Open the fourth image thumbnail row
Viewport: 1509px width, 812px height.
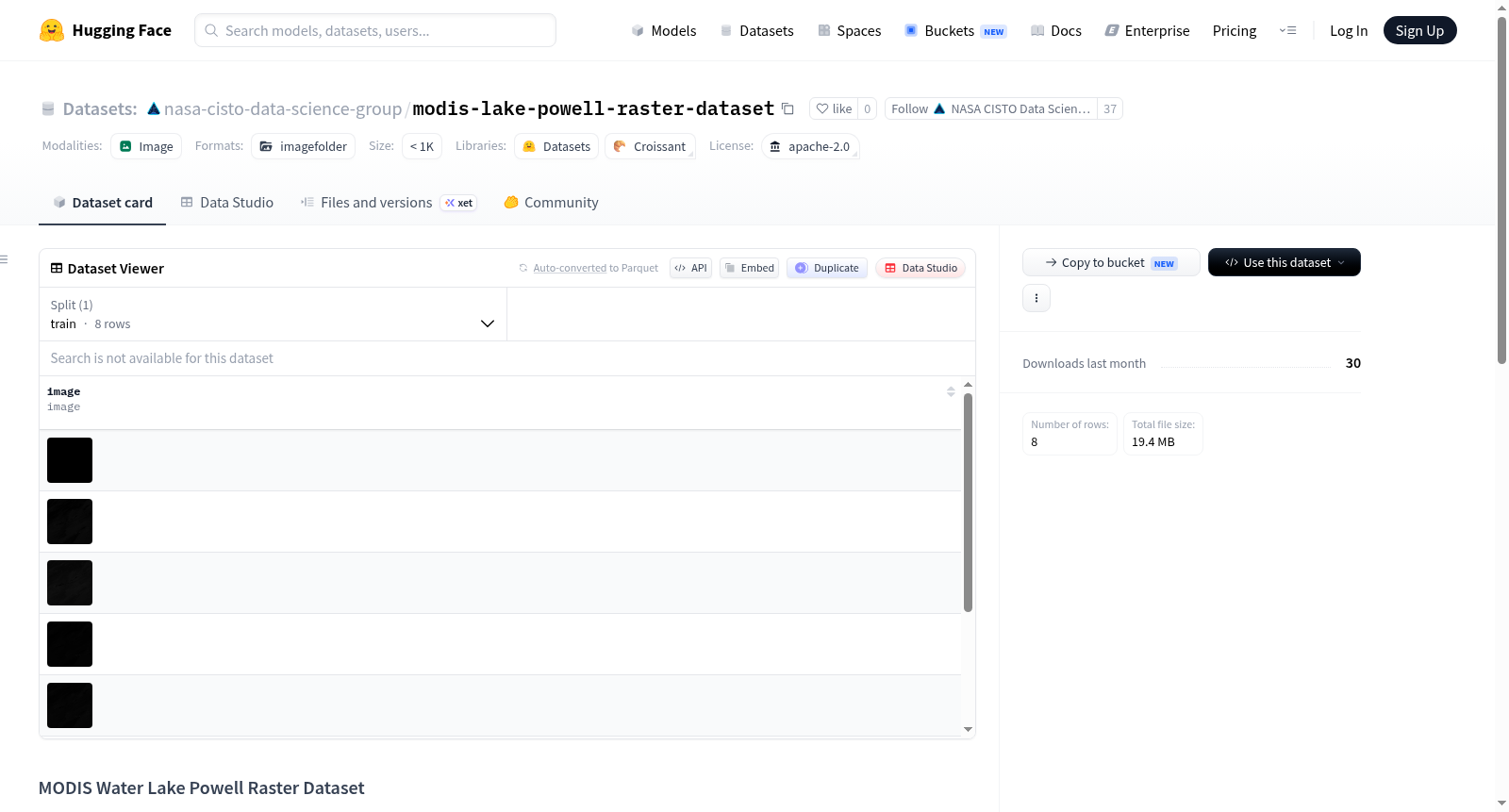70,644
